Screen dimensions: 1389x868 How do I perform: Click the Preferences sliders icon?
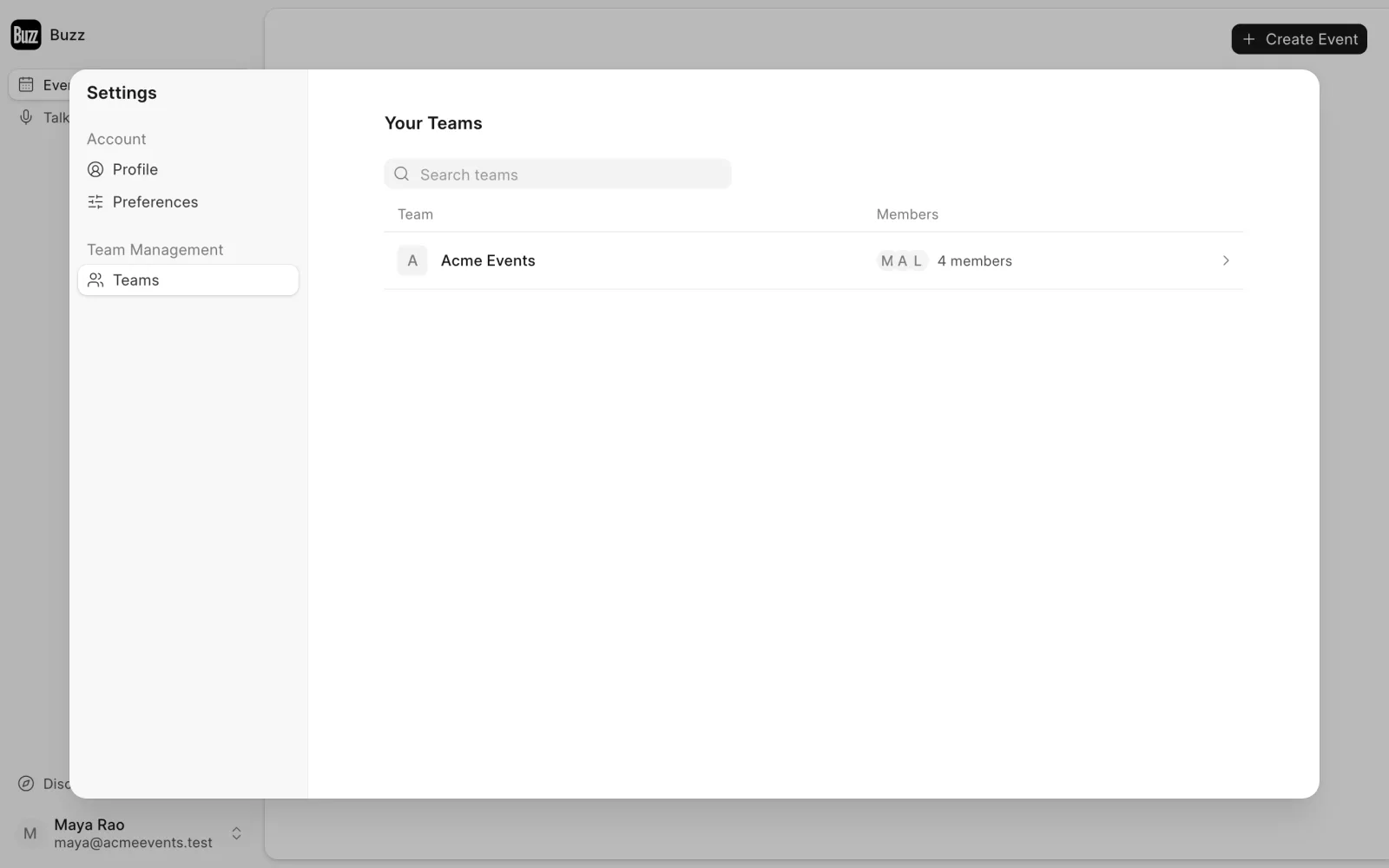[x=95, y=201]
